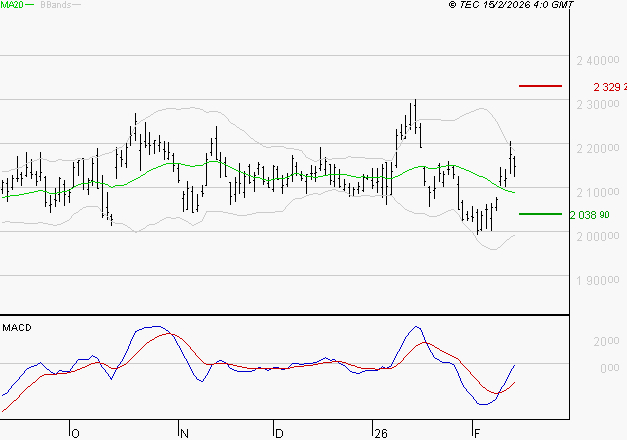Click the MACD panel label
The height and width of the screenshot is (440, 627).
pyautogui.click(x=17, y=328)
